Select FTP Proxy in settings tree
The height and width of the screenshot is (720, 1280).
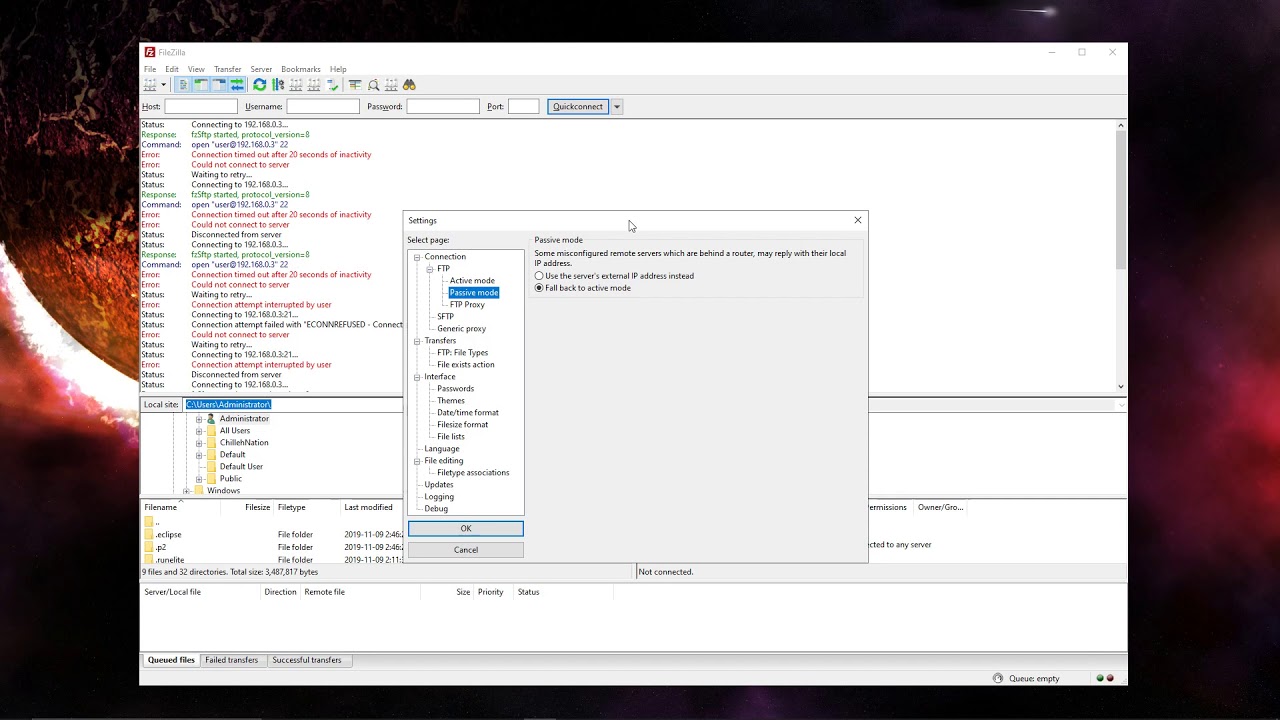[x=467, y=305]
